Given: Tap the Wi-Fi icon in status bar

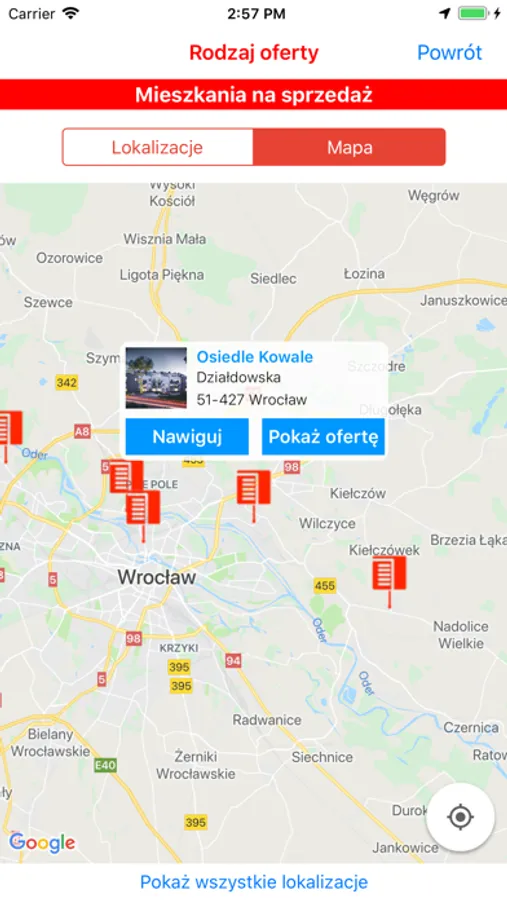Looking at the screenshot, I should pyautogui.click(x=71, y=14).
